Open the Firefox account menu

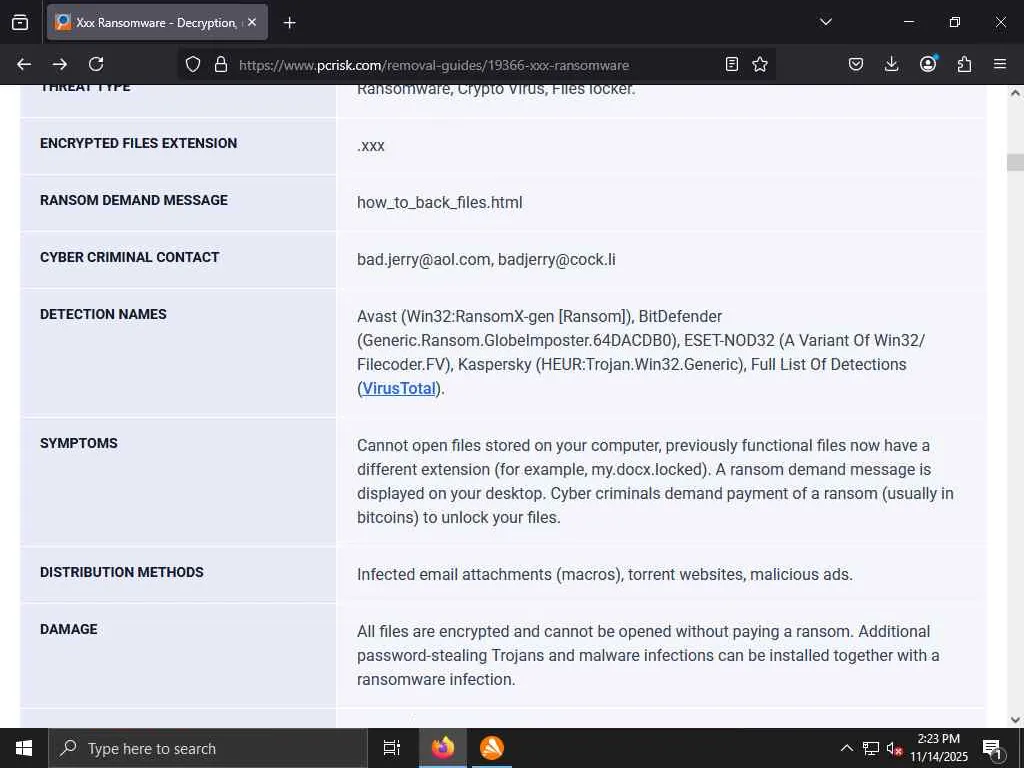click(x=928, y=64)
